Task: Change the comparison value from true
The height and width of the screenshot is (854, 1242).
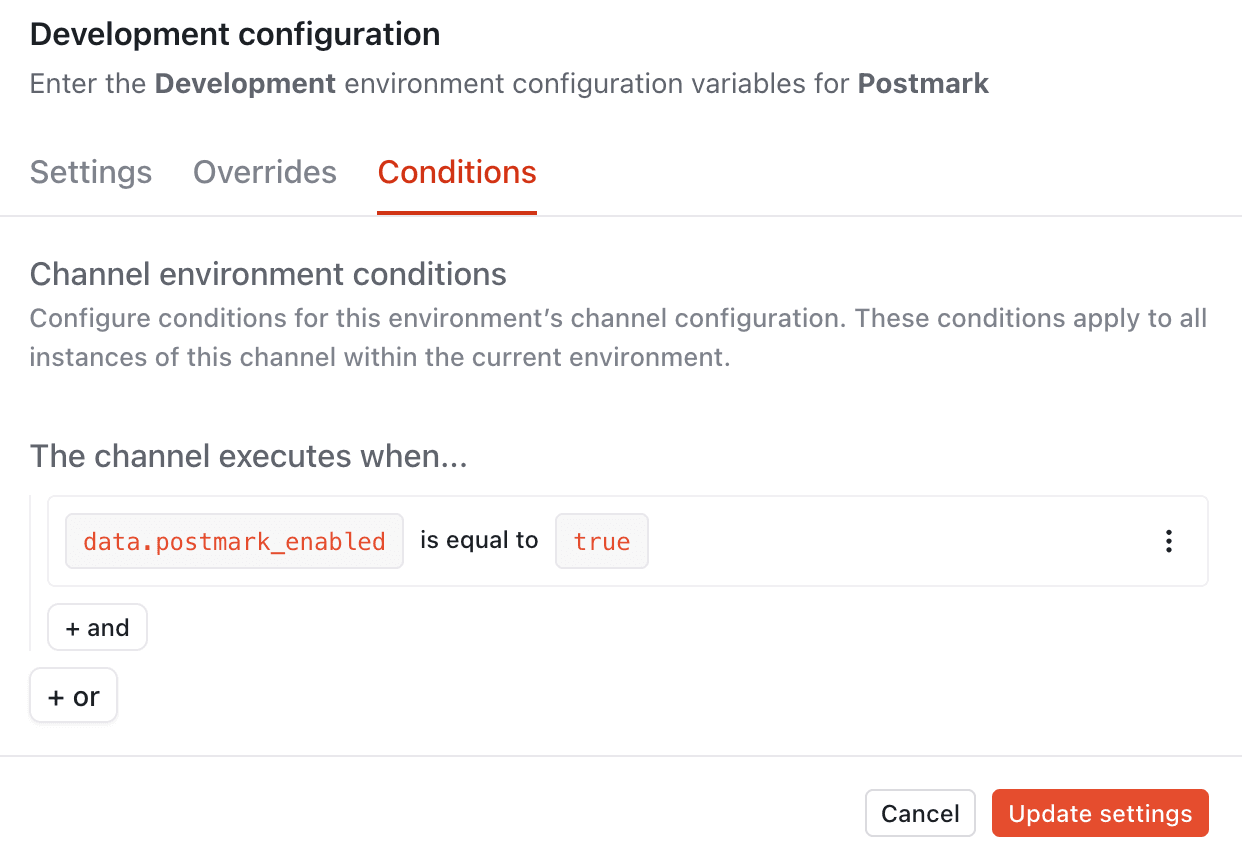Action: pyautogui.click(x=601, y=540)
